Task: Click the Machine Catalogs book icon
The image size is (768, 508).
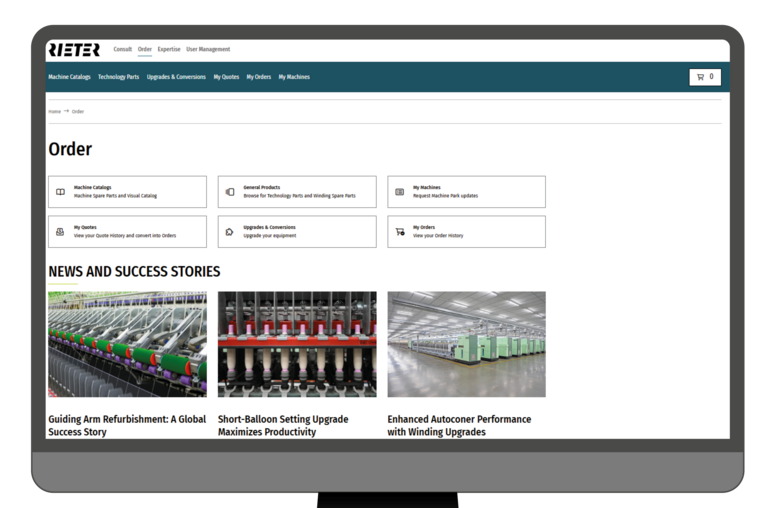Action: coord(60,192)
